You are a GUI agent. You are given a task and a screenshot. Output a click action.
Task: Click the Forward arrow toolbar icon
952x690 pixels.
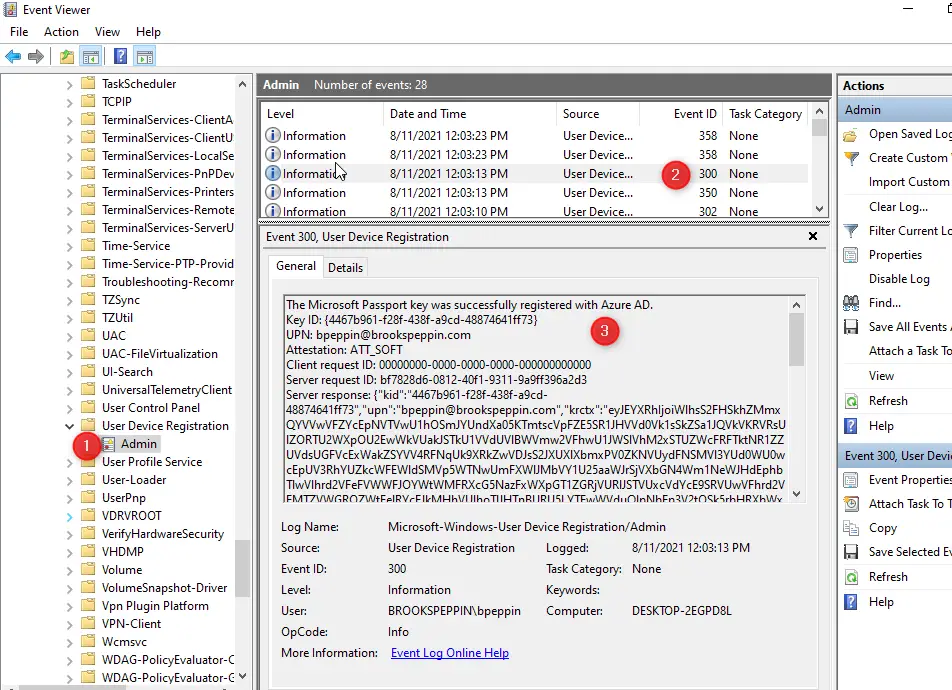(36, 57)
